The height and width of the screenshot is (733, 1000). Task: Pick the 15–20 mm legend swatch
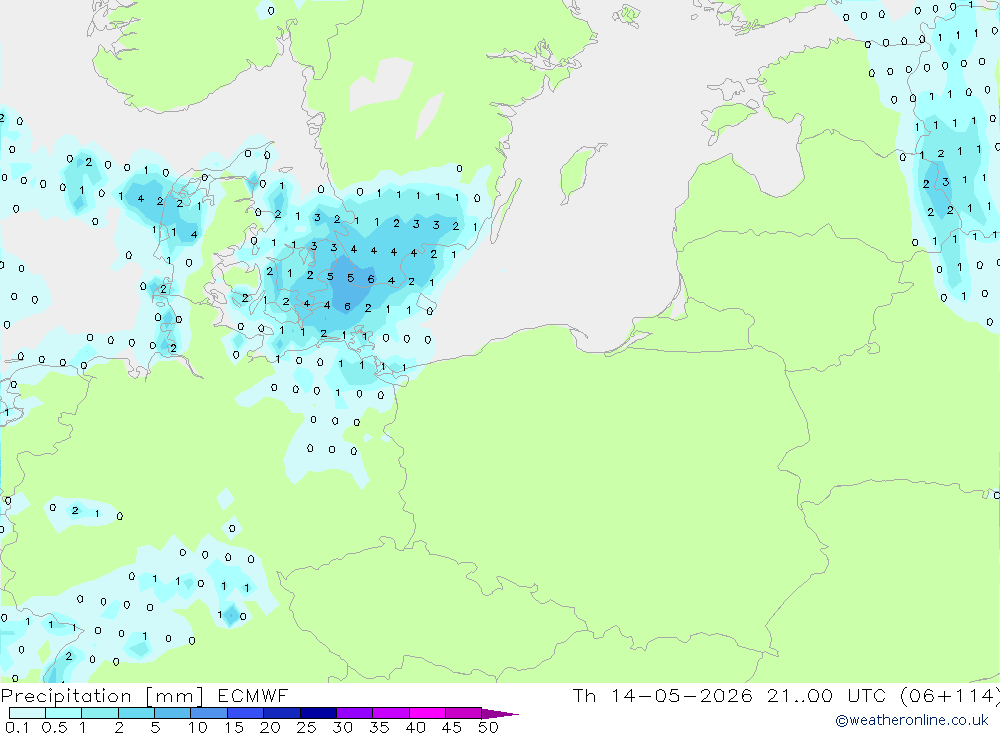pyautogui.click(x=245, y=713)
